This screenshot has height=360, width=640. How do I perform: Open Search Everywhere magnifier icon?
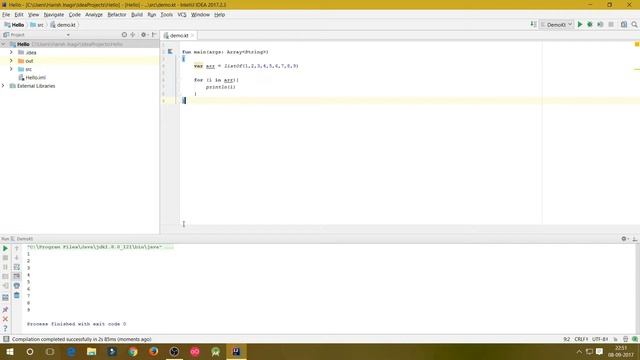[x=634, y=24]
